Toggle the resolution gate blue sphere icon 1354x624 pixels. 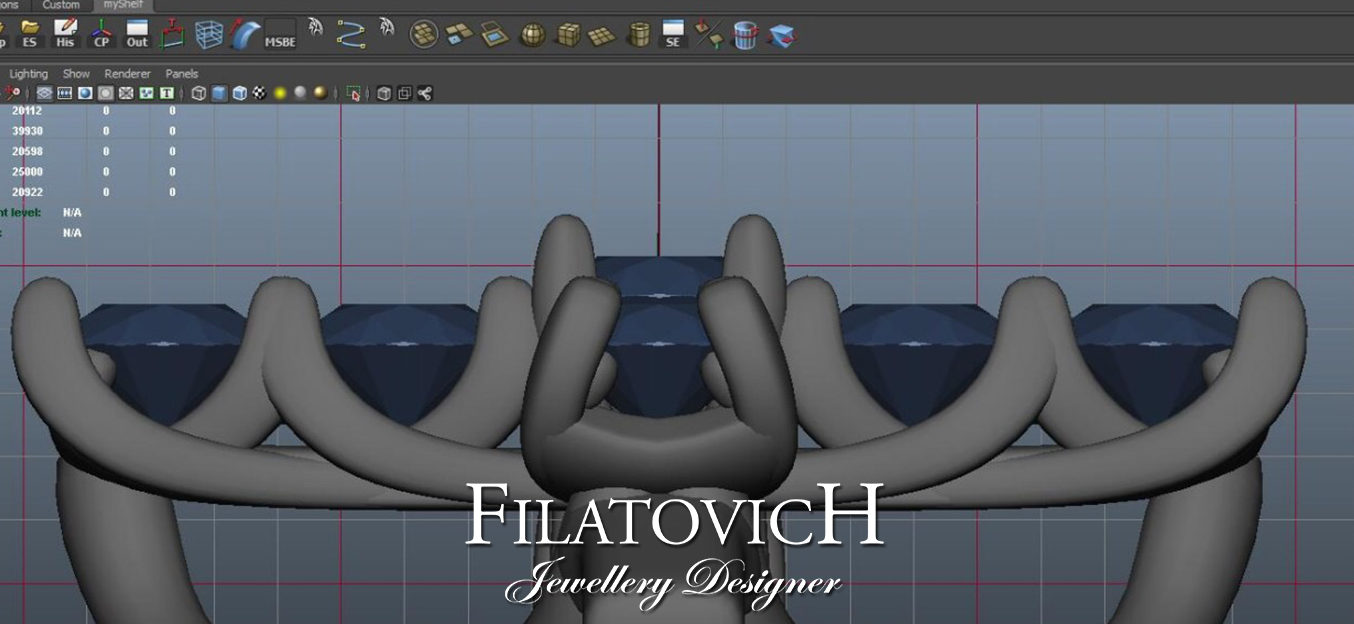point(85,93)
